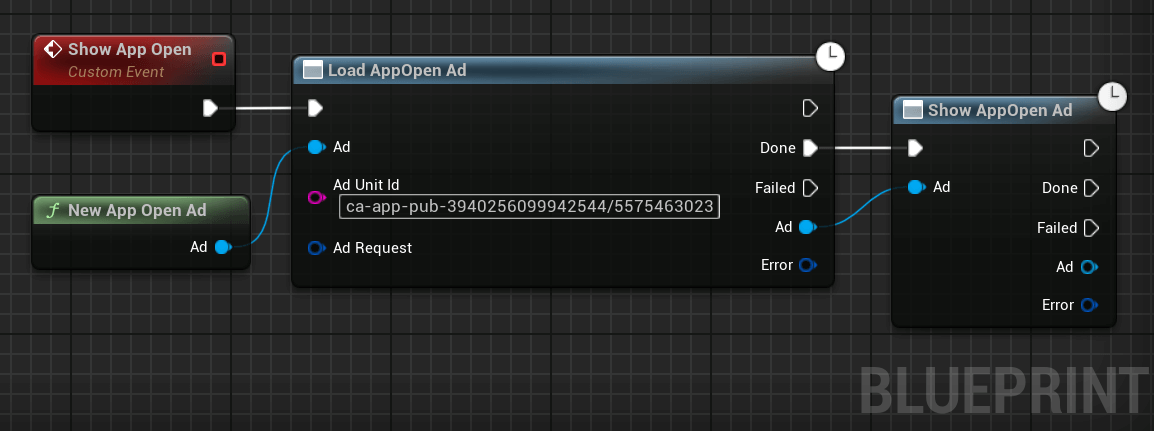1154x431 pixels.
Task: Click the Show App Open event output exec pin
Action: [210, 109]
